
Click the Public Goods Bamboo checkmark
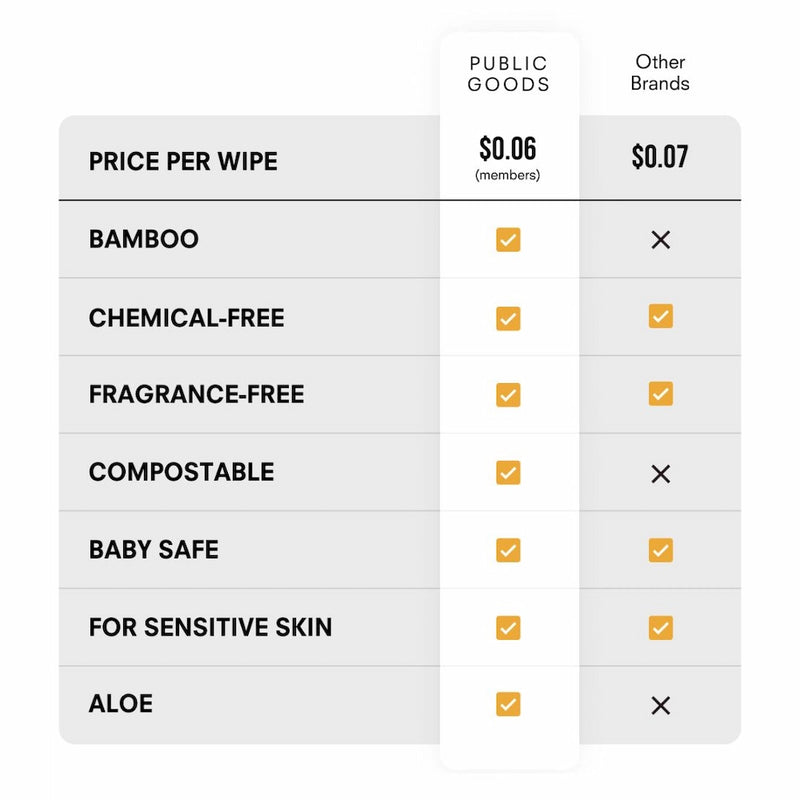[x=508, y=240]
